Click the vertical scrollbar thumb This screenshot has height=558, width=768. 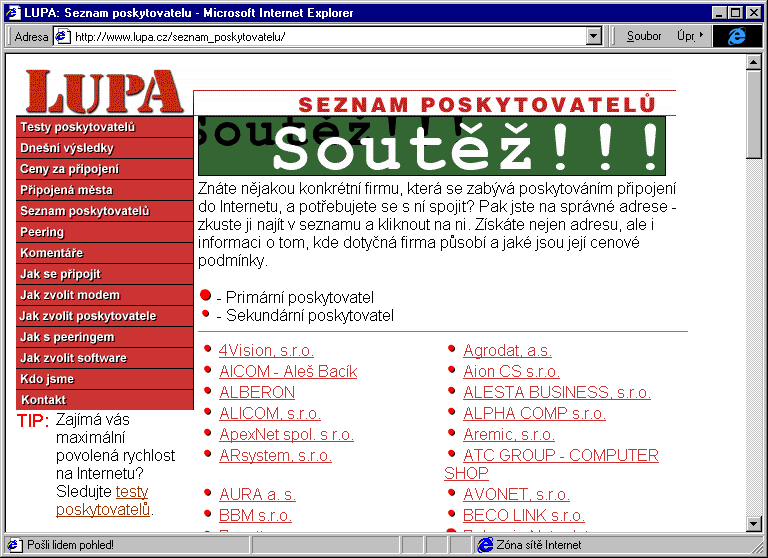tap(753, 114)
